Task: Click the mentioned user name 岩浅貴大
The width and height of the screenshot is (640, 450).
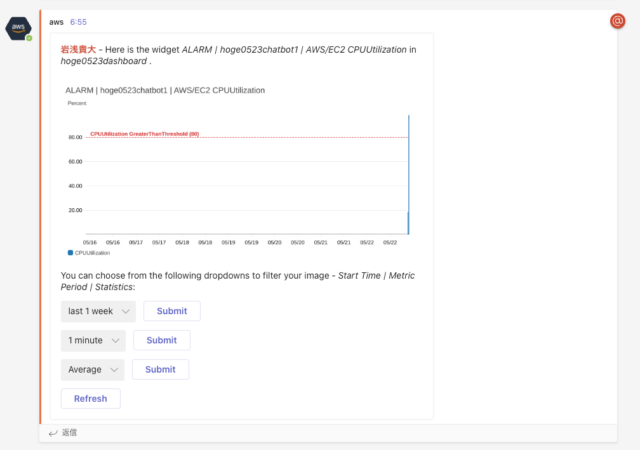Action: point(78,49)
